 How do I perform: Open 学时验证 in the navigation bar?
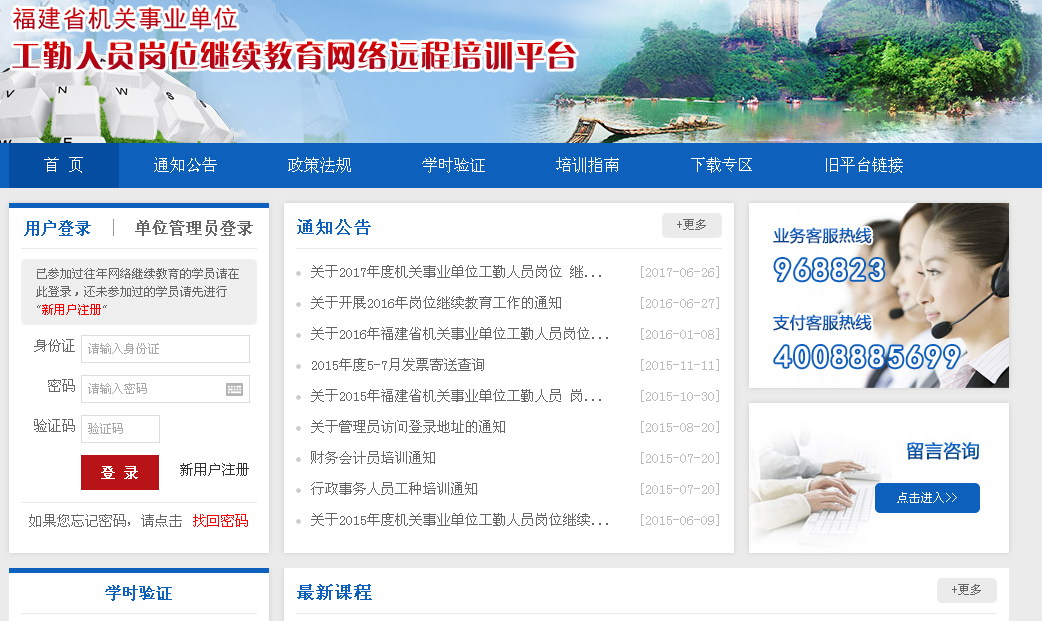[x=453, y=166]
